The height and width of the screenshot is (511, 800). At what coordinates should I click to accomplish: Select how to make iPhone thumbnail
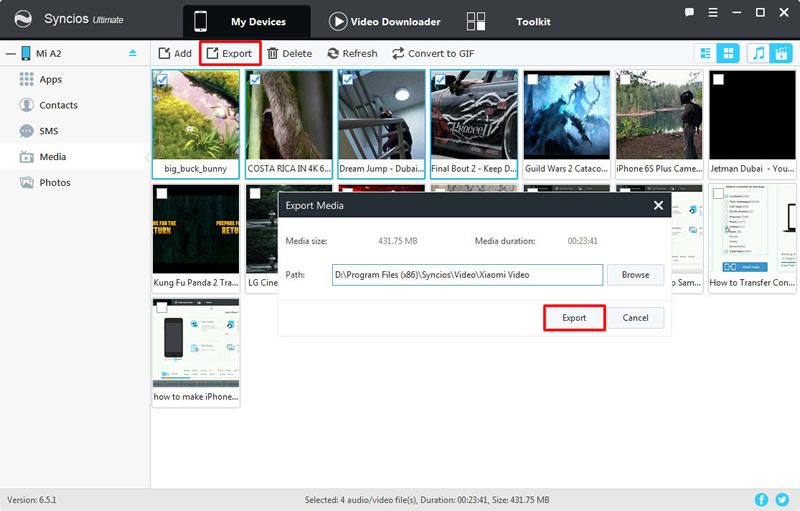pyautogui.click(x=196, y=343)
